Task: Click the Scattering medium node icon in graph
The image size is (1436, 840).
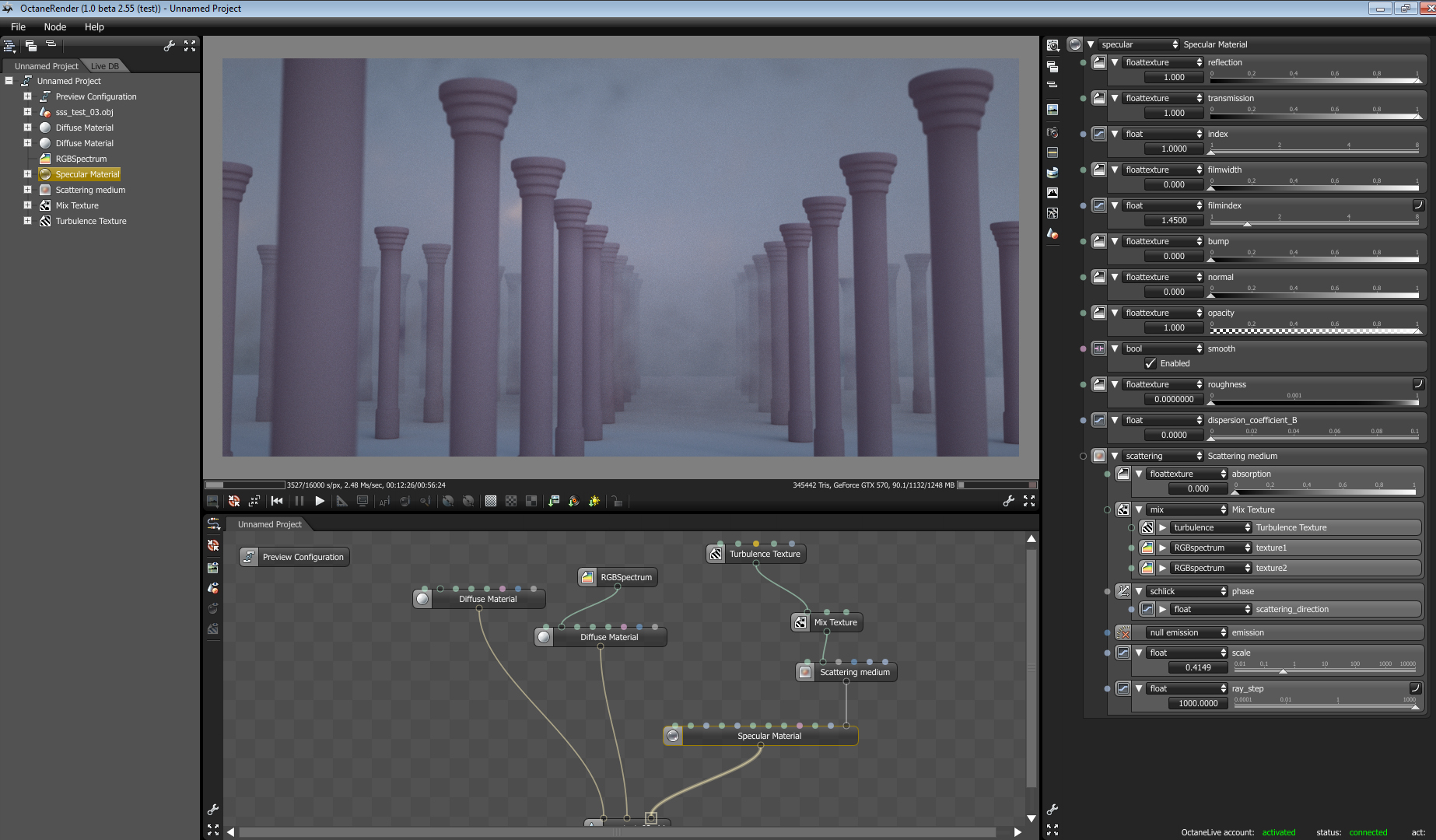Action: click(806, 672)
